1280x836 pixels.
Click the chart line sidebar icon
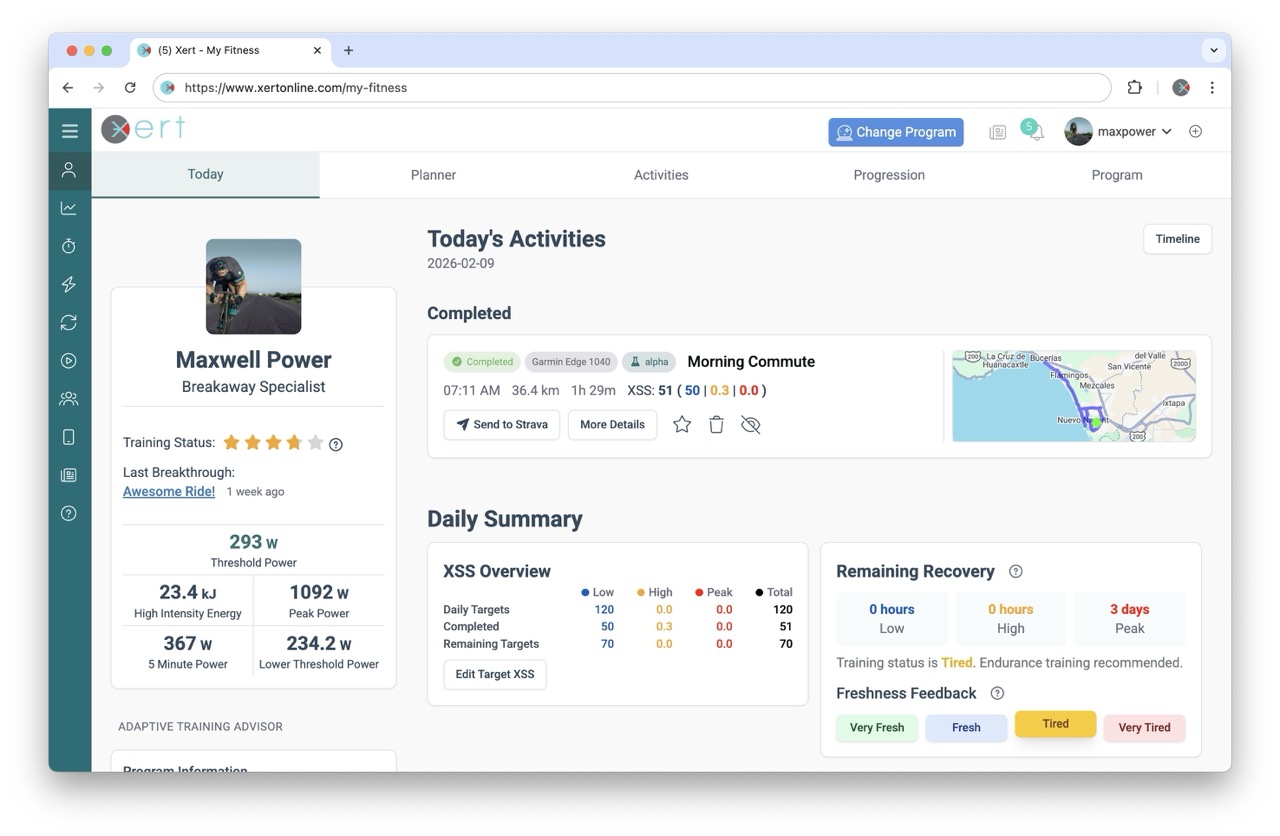pos(69,208)
